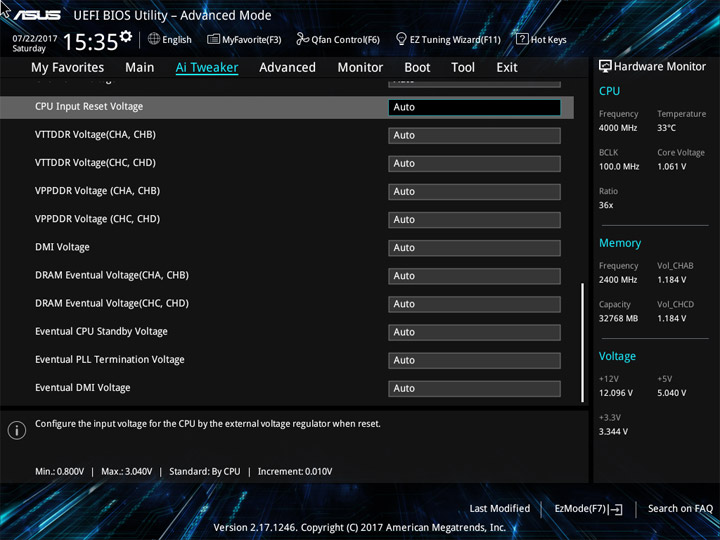This screenshot has height=540, width=720.
Task: Click VTTDDR Voltage(CHC, CHD) Auto field
Action: [x=474, y=163]
